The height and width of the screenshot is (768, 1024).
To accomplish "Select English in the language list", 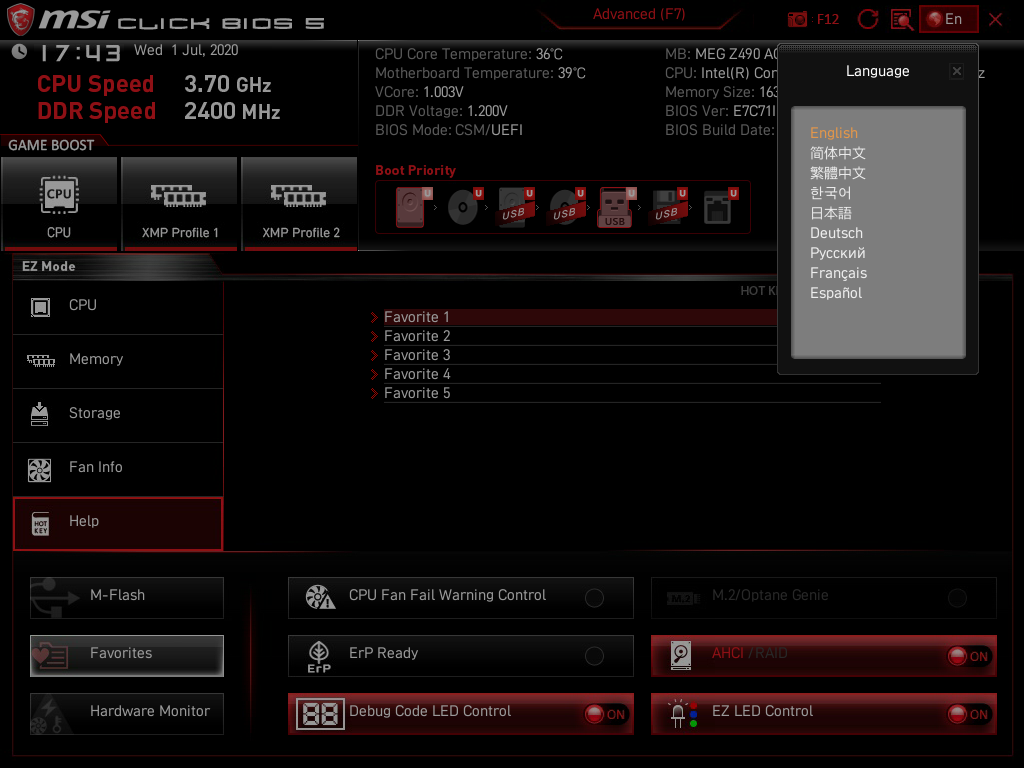I will pyautogui.click(x=833, y=133).
